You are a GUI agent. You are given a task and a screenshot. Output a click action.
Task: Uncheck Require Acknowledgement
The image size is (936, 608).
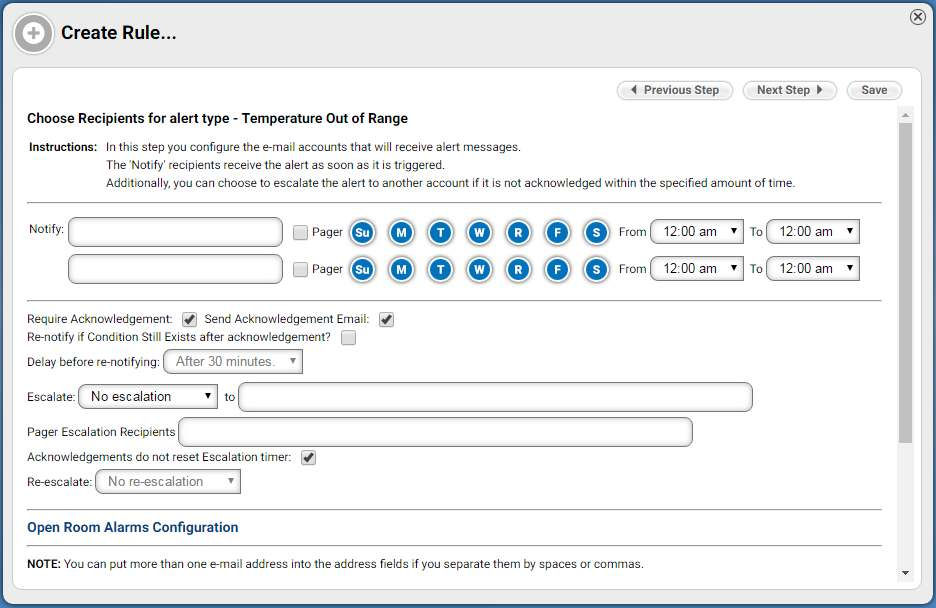(x=189, y=320)
